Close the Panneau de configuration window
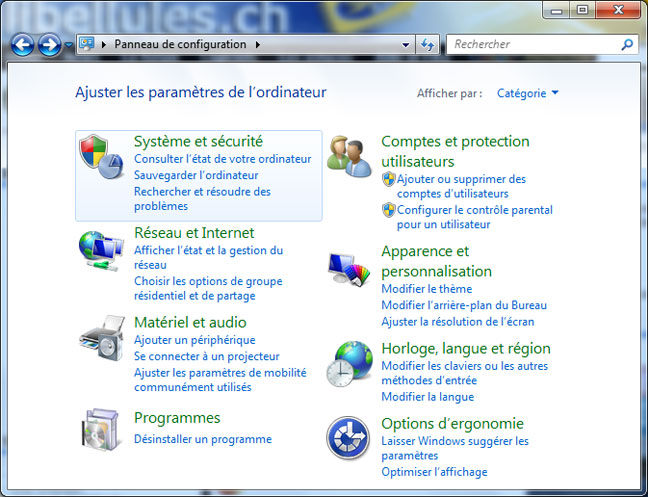This screenshot has height=497, width=648. point(618,10)
